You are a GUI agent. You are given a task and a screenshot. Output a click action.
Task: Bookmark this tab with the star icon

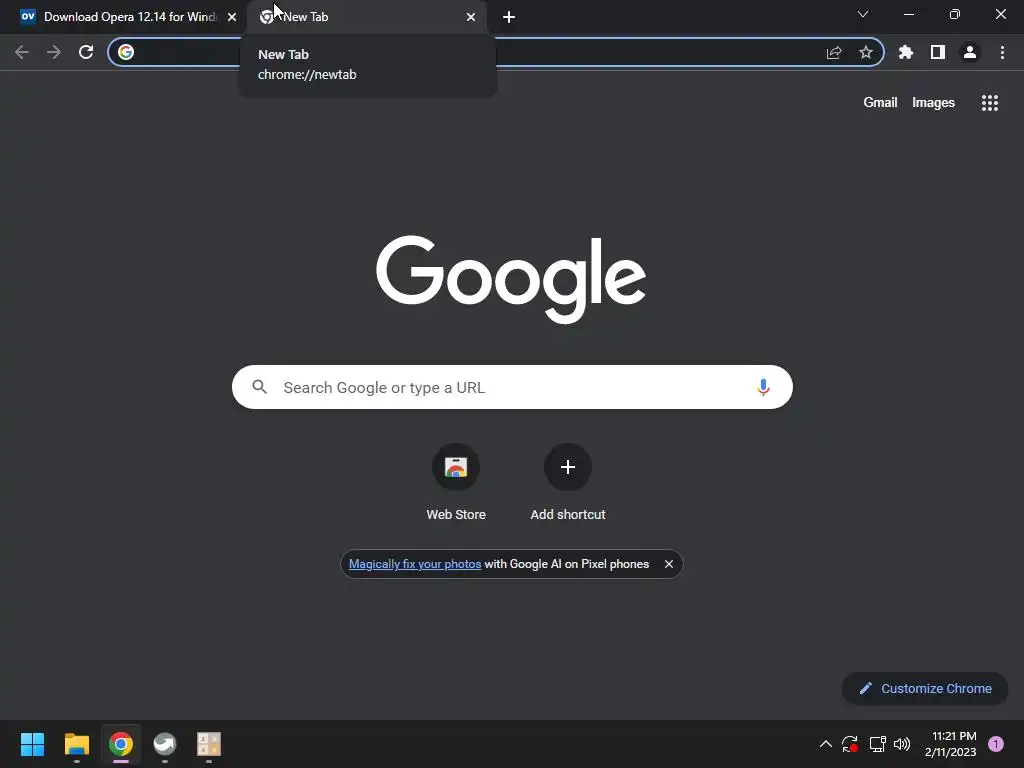(866, 52)
